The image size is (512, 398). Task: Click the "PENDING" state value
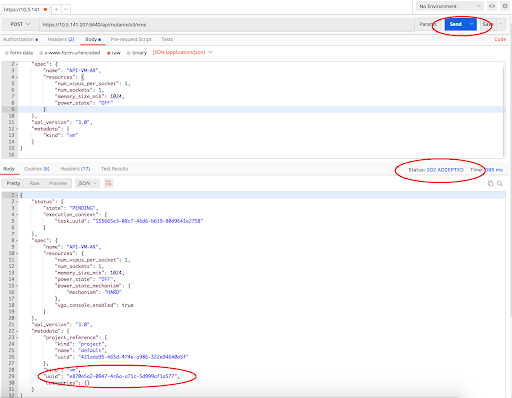[x=83, y=208]
